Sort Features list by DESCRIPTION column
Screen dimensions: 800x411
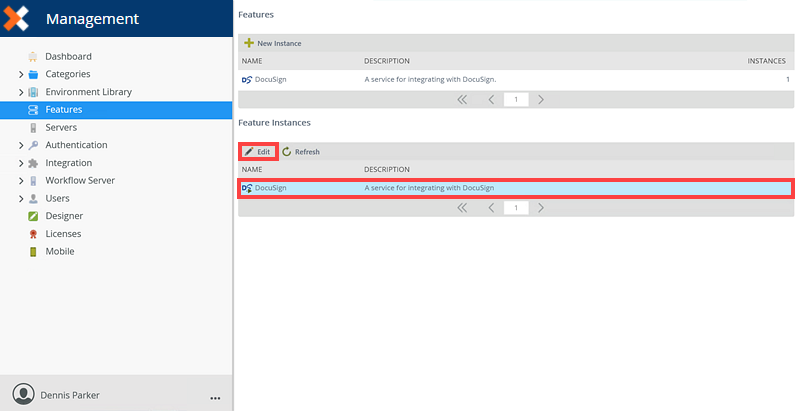[x=387, y=61]
